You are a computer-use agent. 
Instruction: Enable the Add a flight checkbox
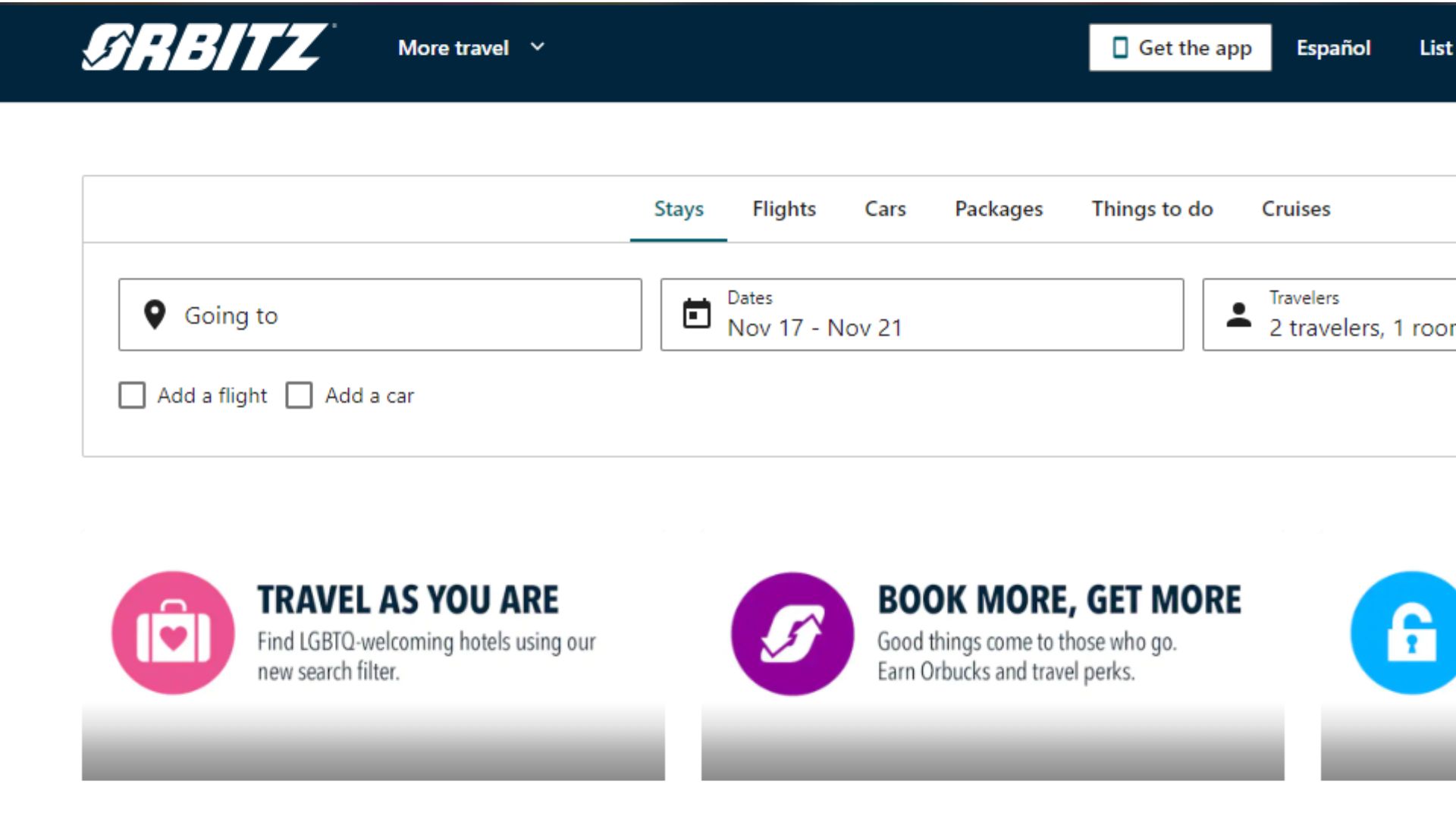[x=132, y=395]
